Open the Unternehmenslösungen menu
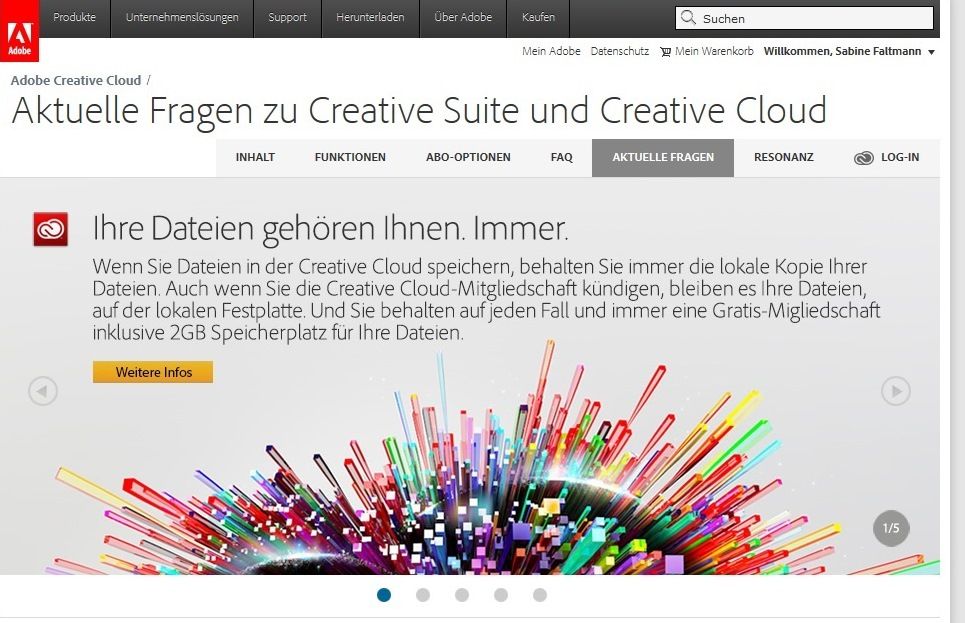965x623 pixels. 182,17
